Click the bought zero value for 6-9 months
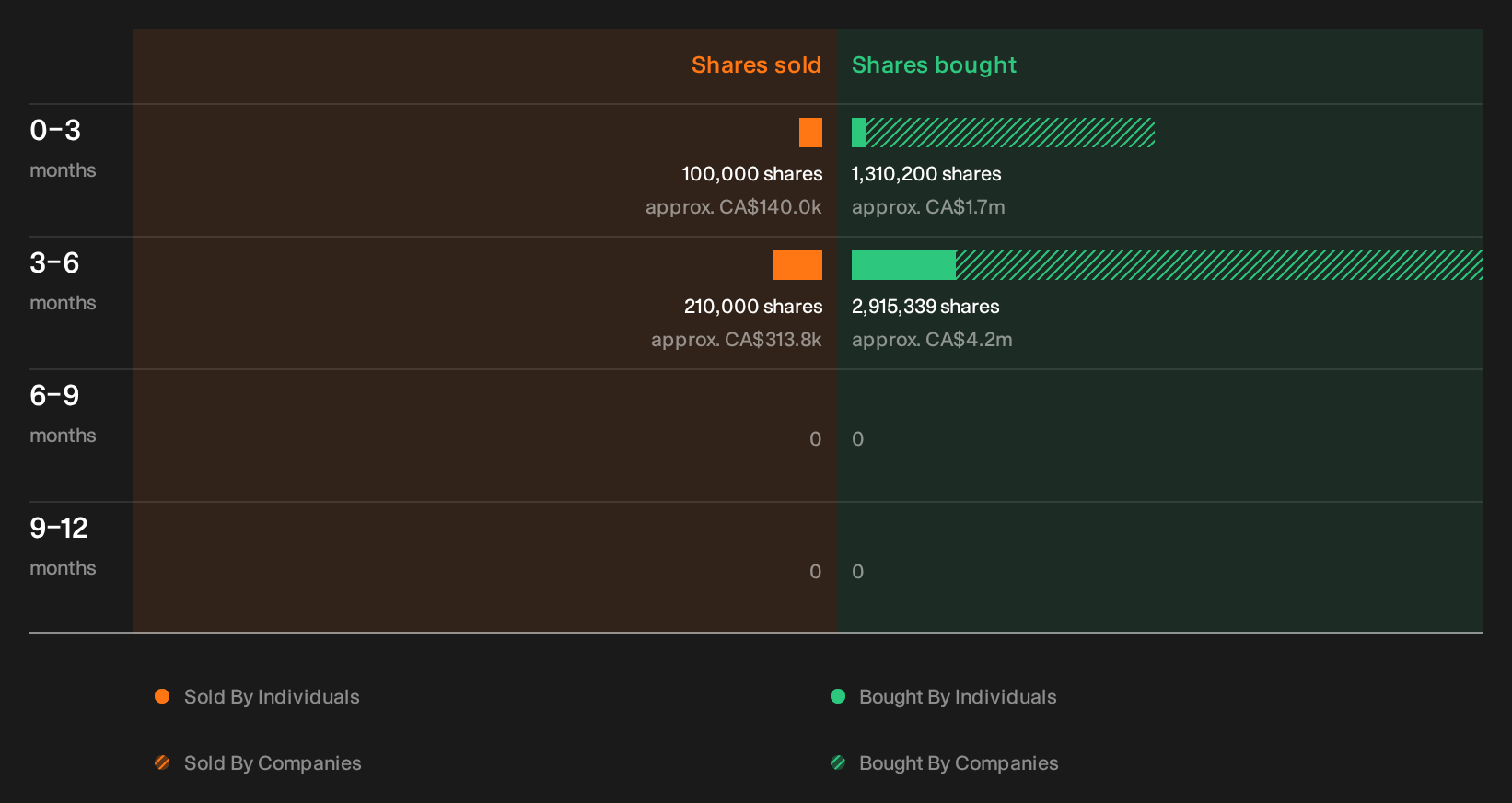The height and width of the screenshot is (803, 1512). [x=858, y=439]
